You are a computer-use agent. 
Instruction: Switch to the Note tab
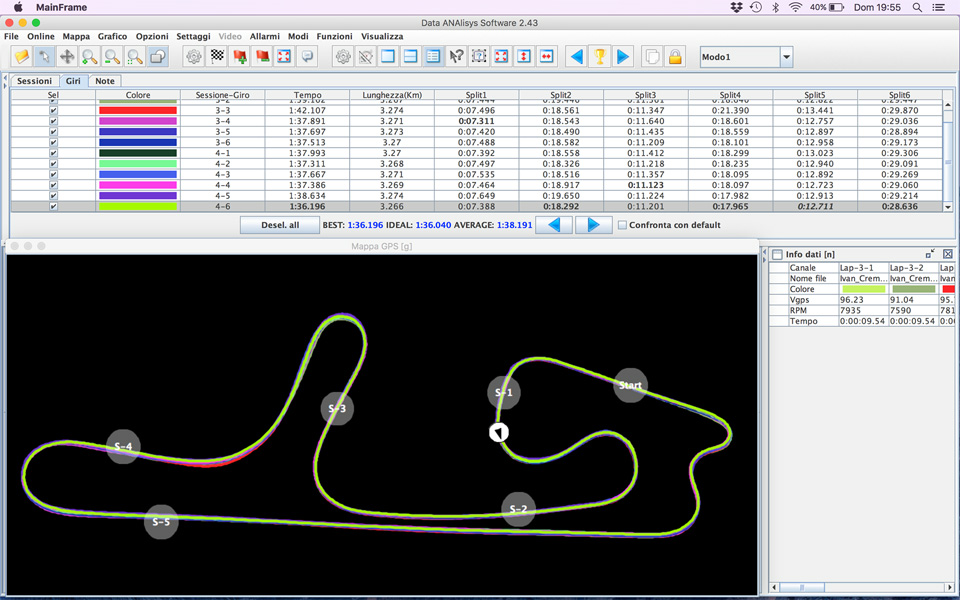tap(105, 81)
